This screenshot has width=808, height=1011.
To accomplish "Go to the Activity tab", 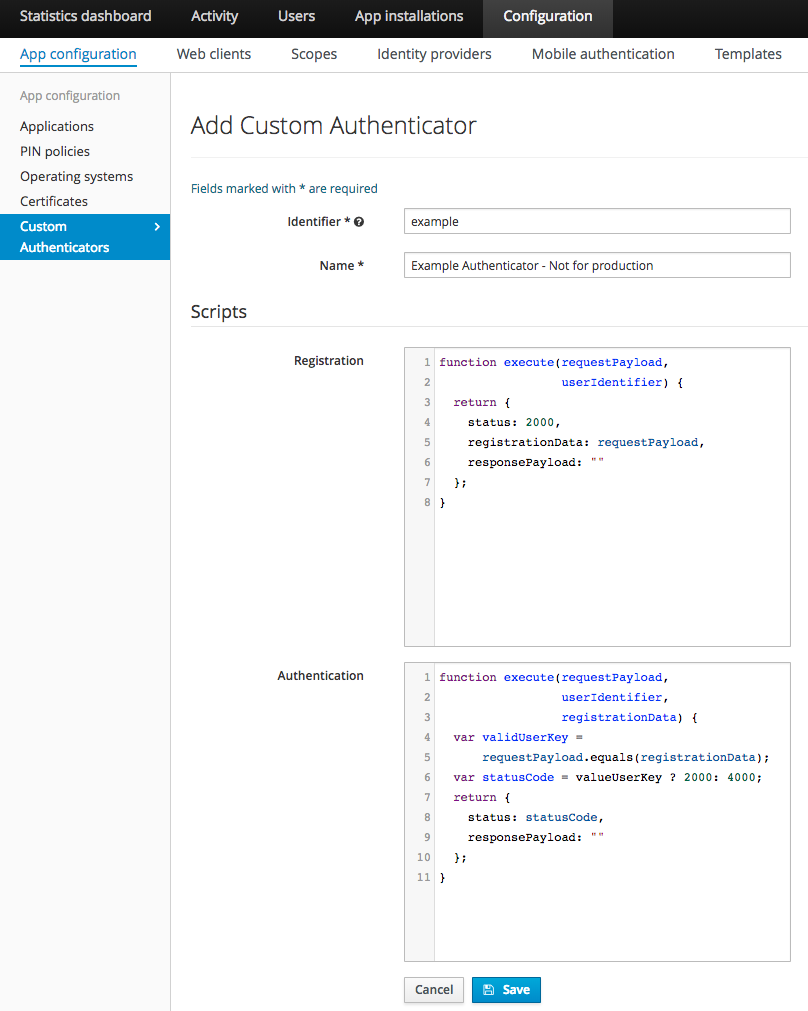I will (214, 16).
